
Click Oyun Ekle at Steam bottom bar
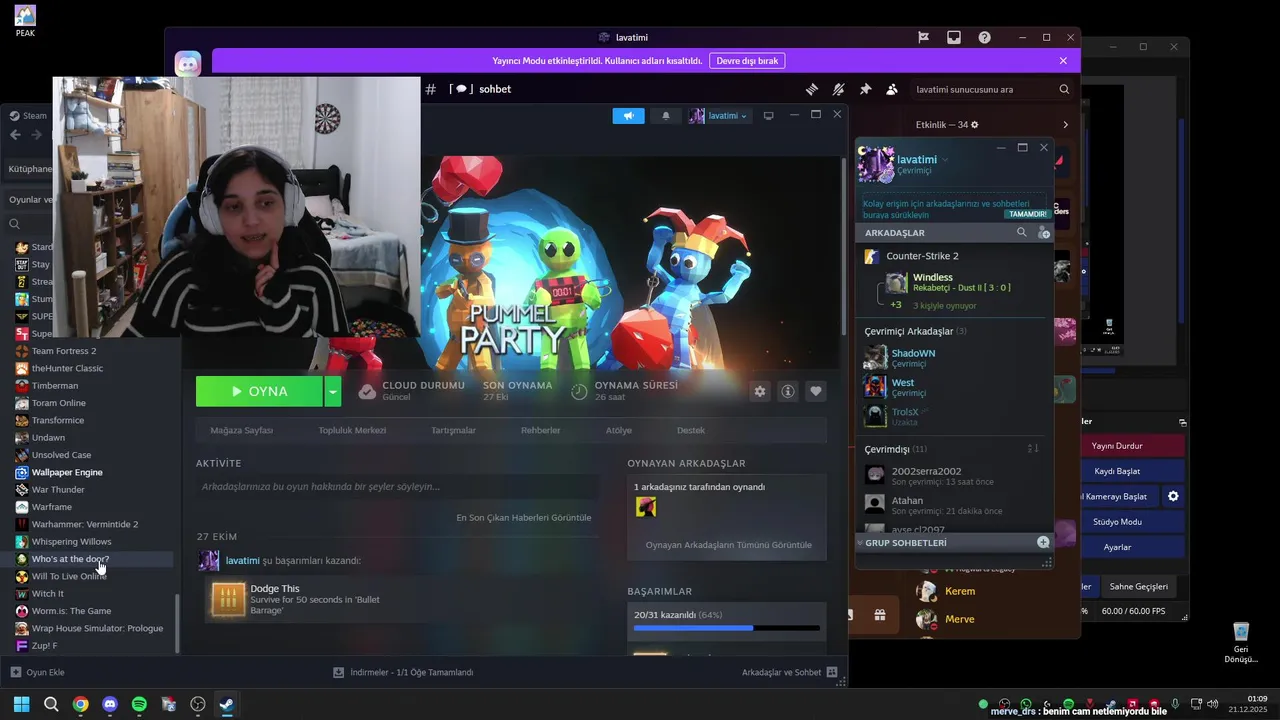[37, 672]
